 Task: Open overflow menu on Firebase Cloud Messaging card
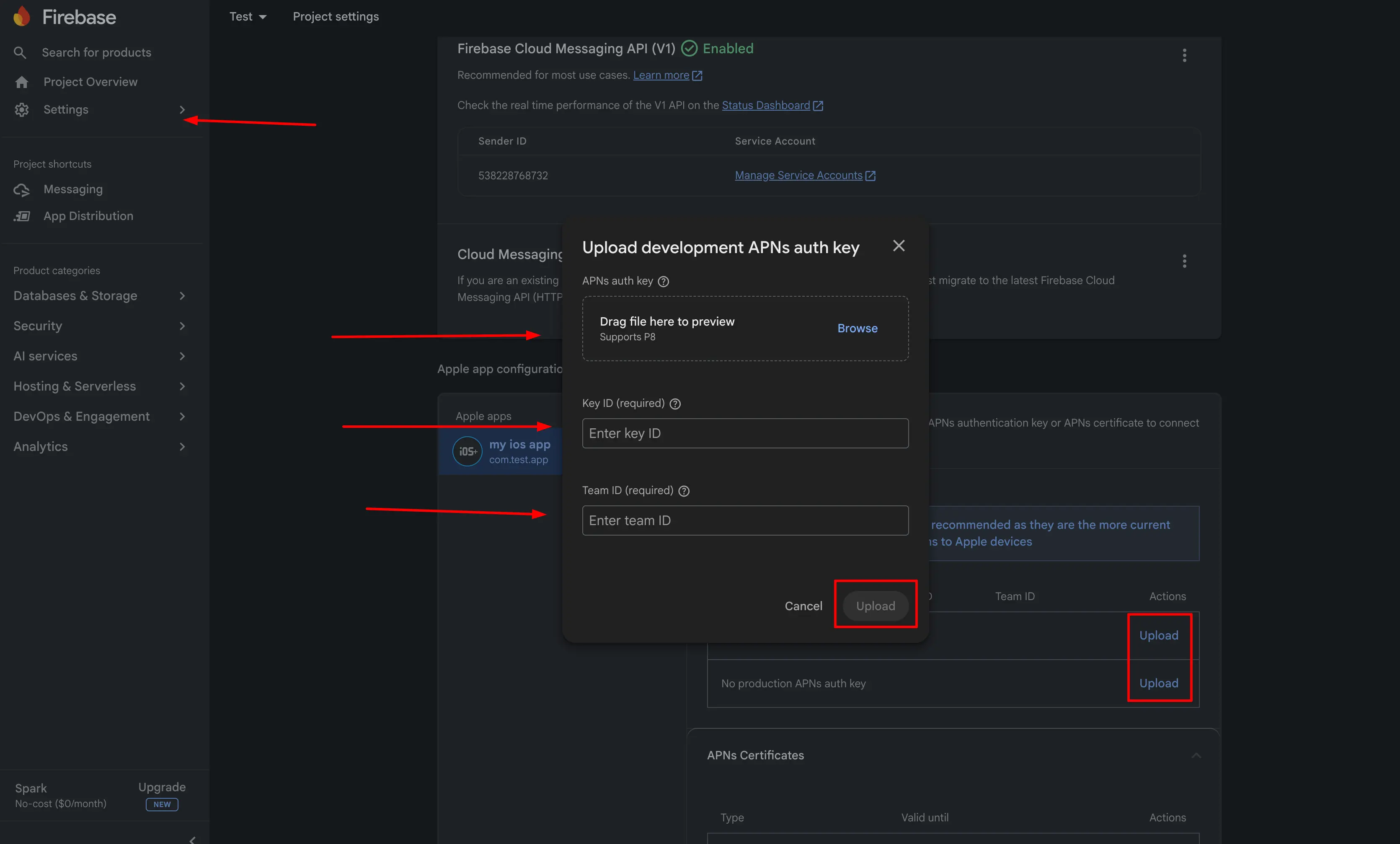pos(1185,55)
